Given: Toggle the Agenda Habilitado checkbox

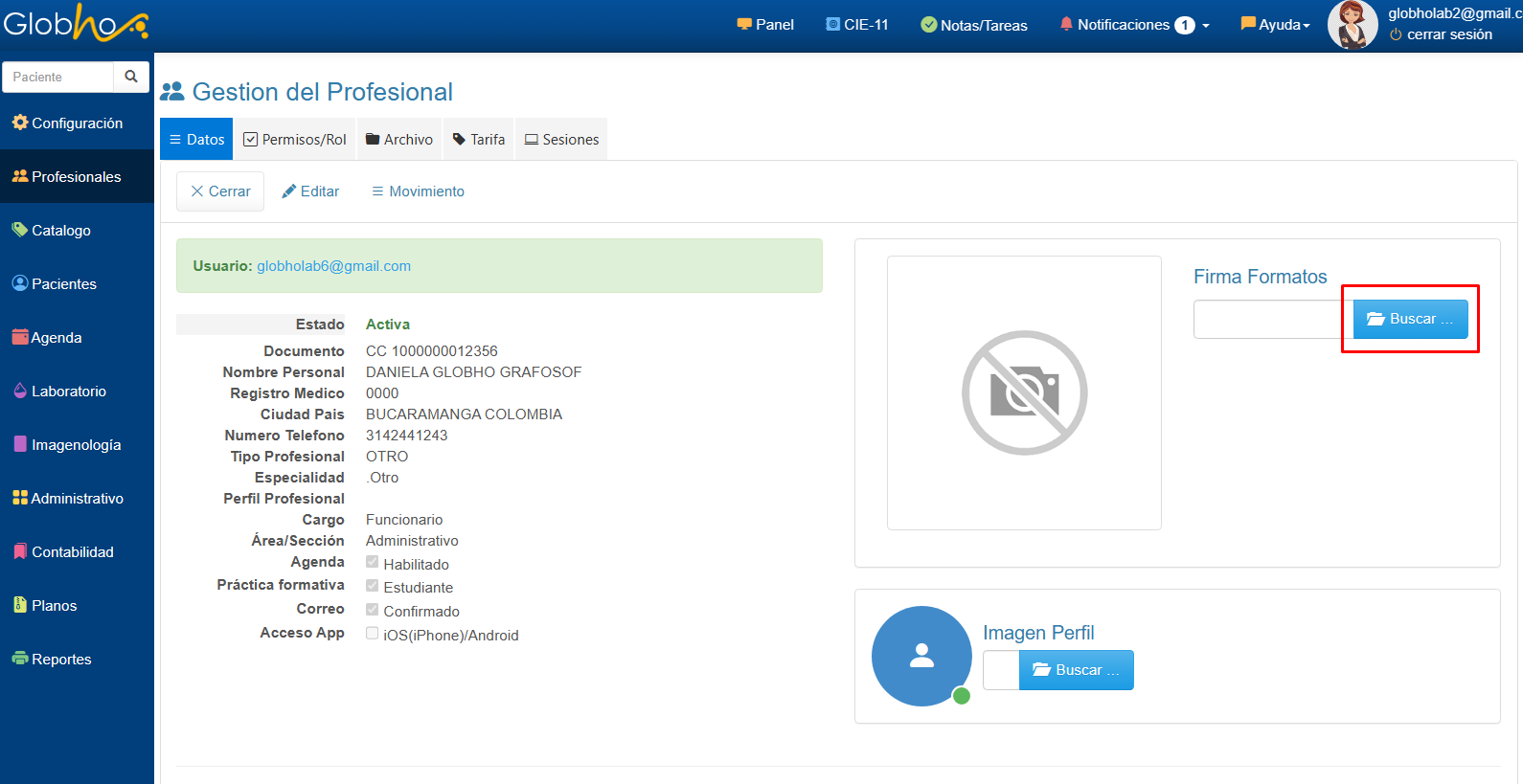Looking at the screenshot, I should 373,562.
